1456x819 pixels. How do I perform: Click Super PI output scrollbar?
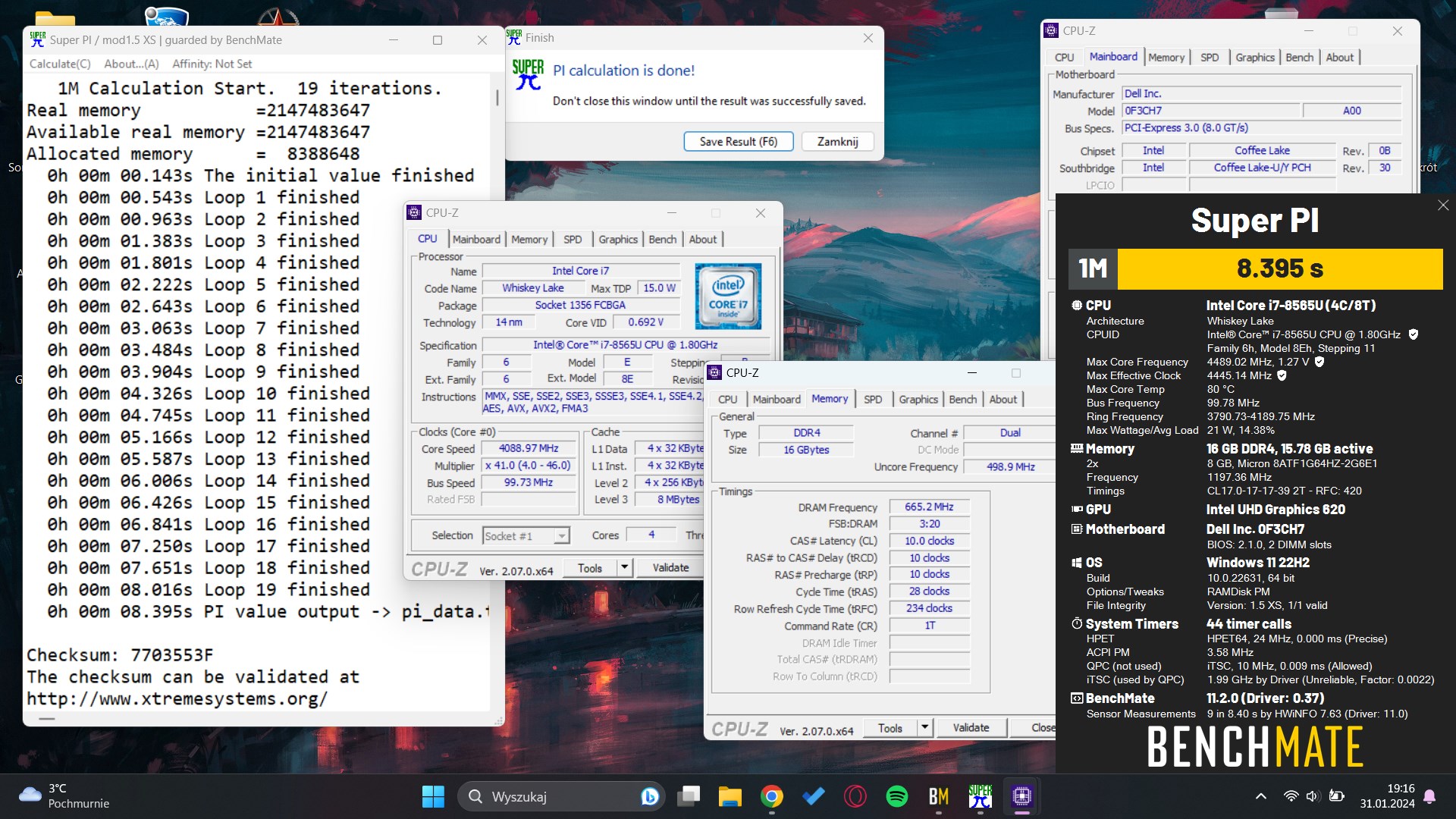(497, 97)
